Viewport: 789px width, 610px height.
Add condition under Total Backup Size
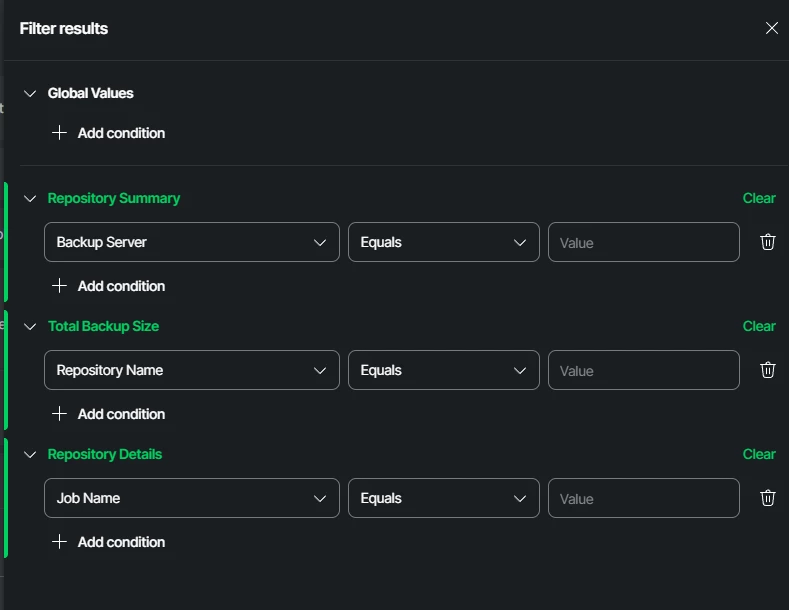(x=108, y=414)
